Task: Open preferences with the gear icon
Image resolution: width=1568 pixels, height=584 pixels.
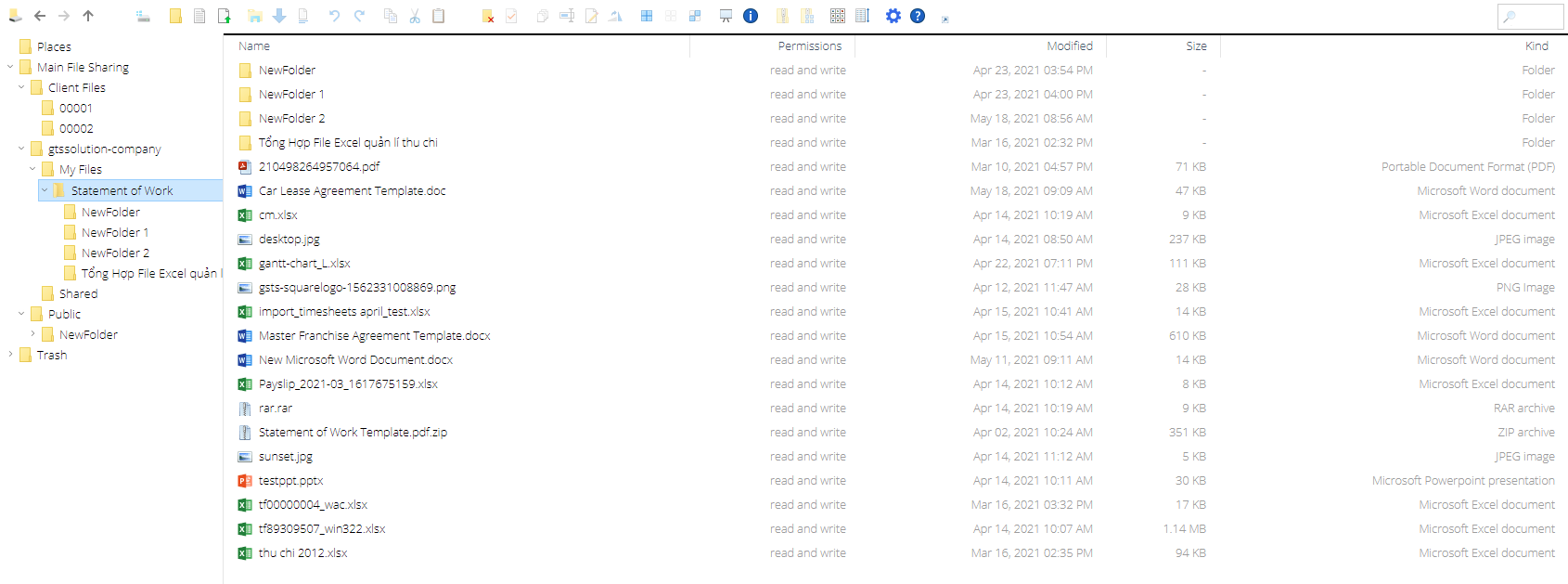Action: tap(893, 16)
